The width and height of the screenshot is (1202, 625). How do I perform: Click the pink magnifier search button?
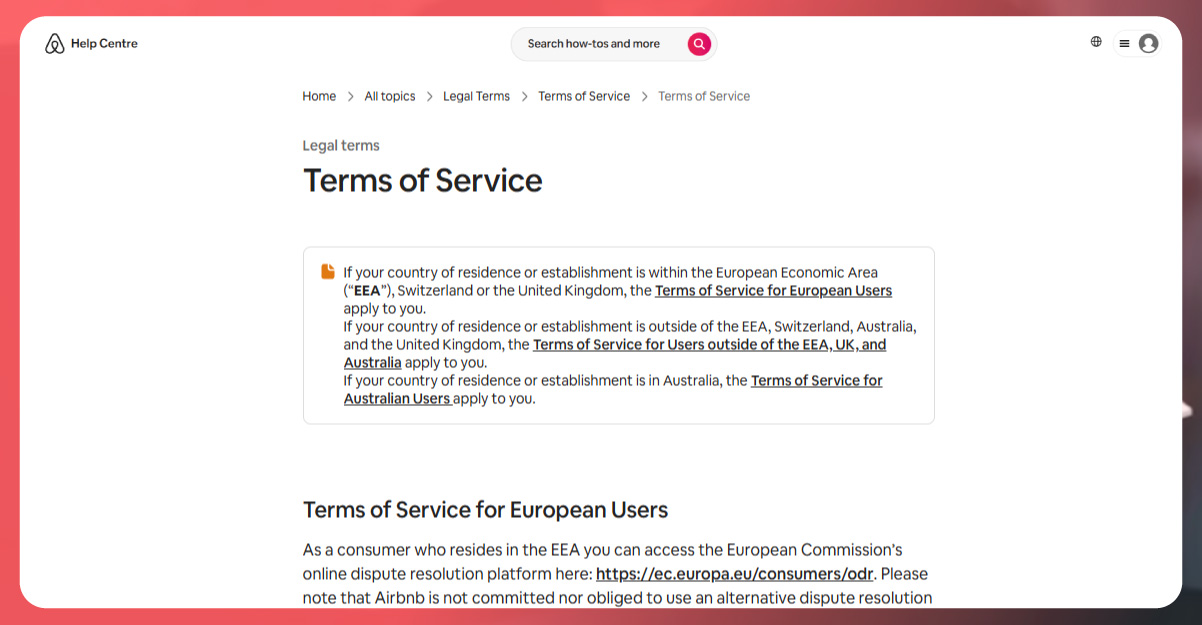[699, 44]
